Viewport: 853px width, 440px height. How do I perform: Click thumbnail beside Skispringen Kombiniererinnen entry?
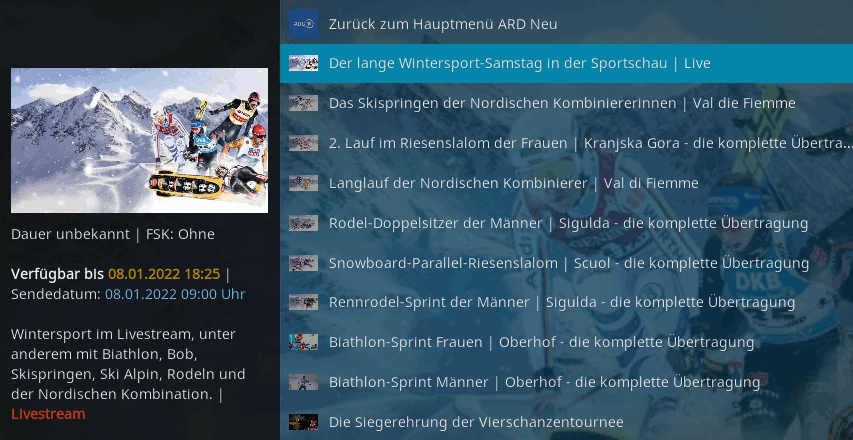(303, 103)
